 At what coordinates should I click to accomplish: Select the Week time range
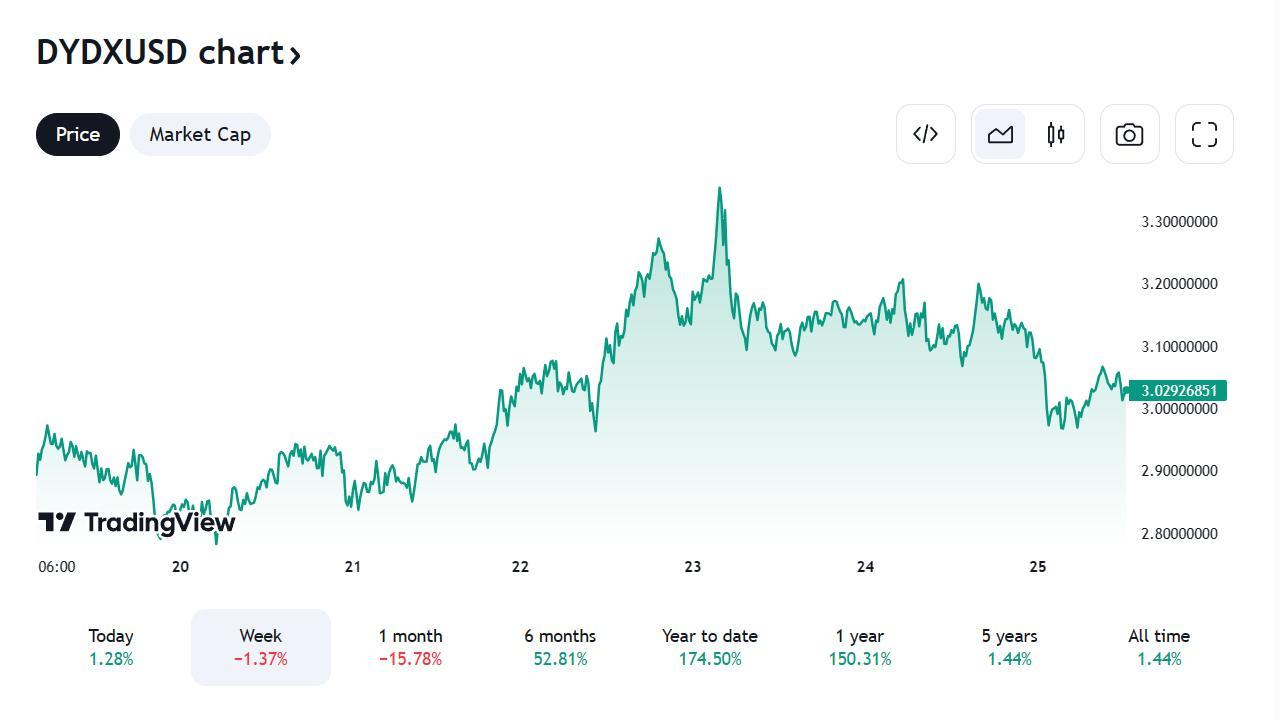(x=261, y=647)
